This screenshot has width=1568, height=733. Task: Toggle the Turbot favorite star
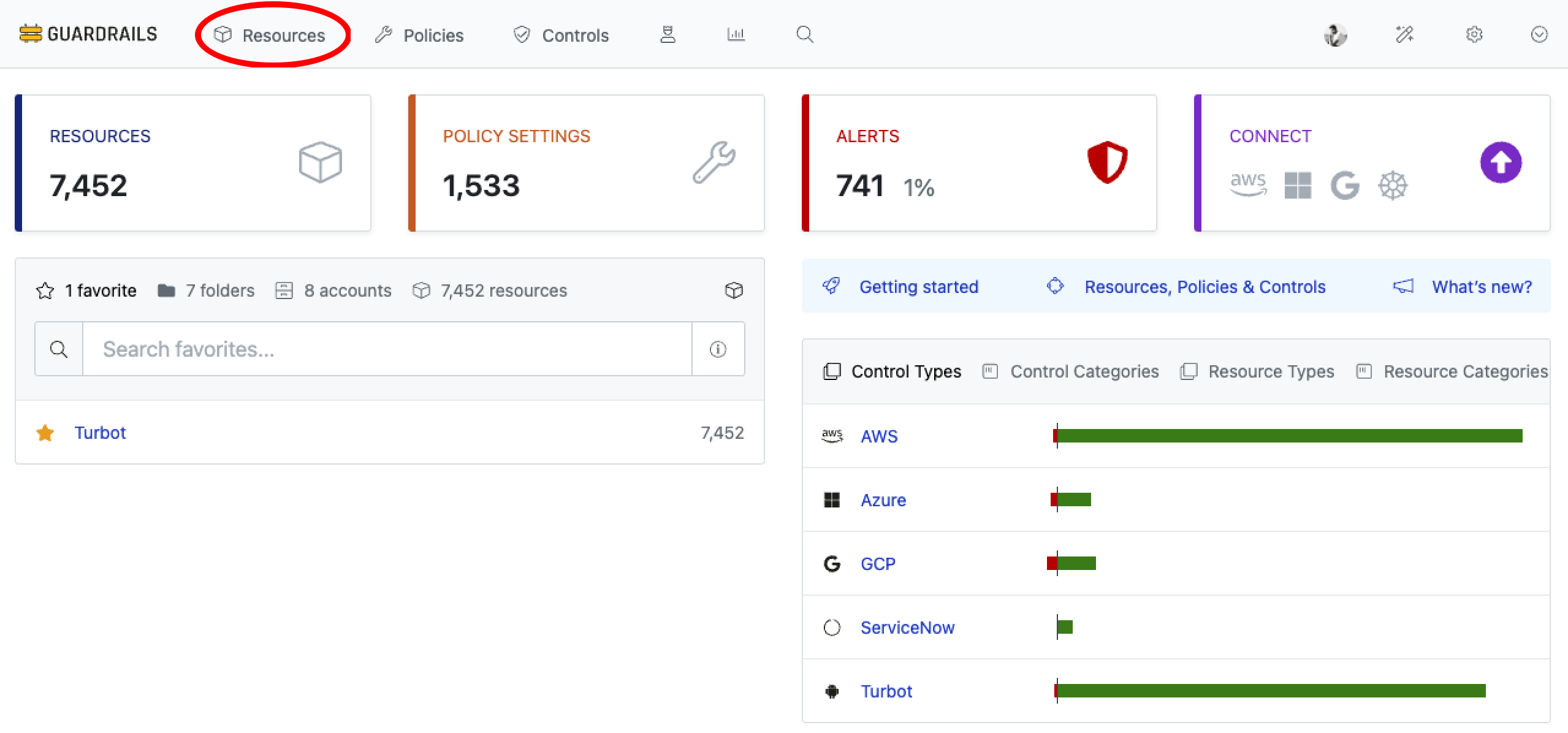tap(45, 433)
